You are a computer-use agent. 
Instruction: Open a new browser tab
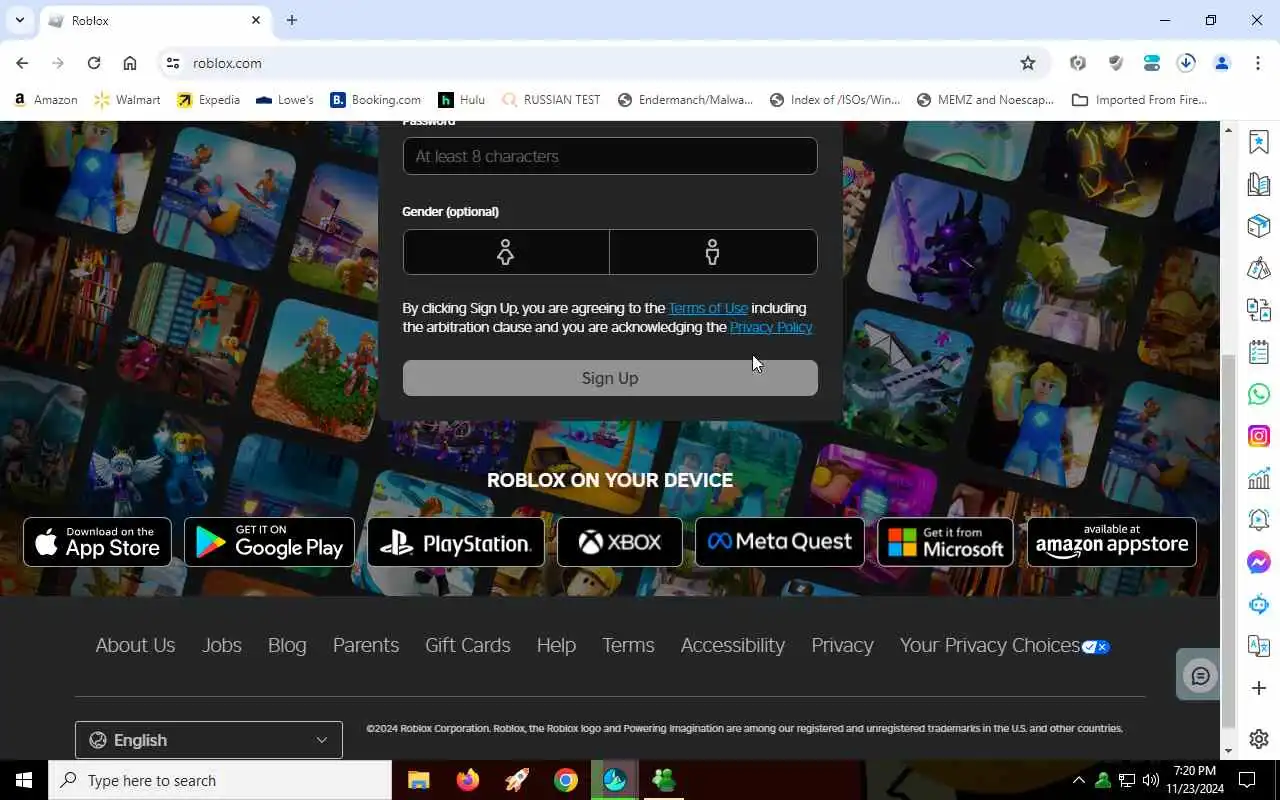292,20
